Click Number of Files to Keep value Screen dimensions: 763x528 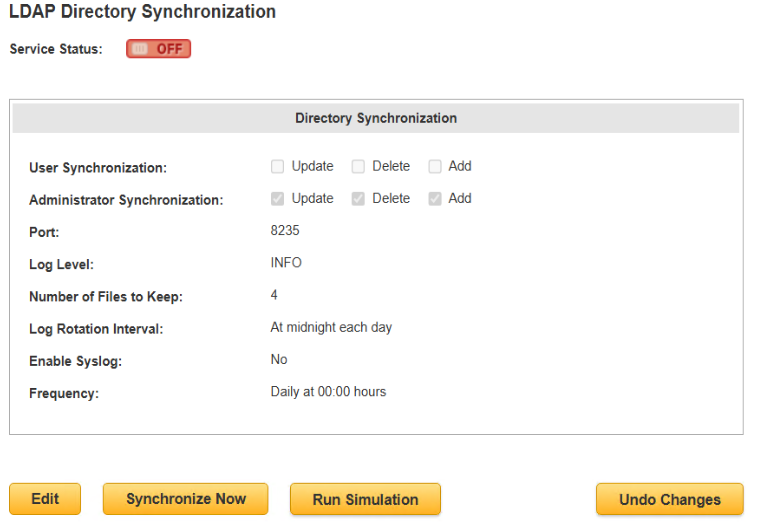pyautogui.click(x=274, y=295)
